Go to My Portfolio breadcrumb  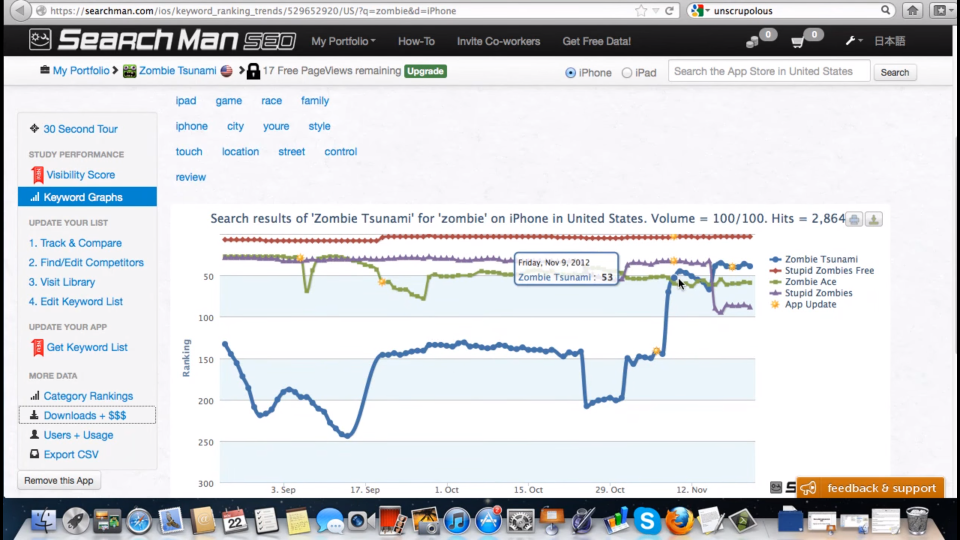click(x=81, y=70)
